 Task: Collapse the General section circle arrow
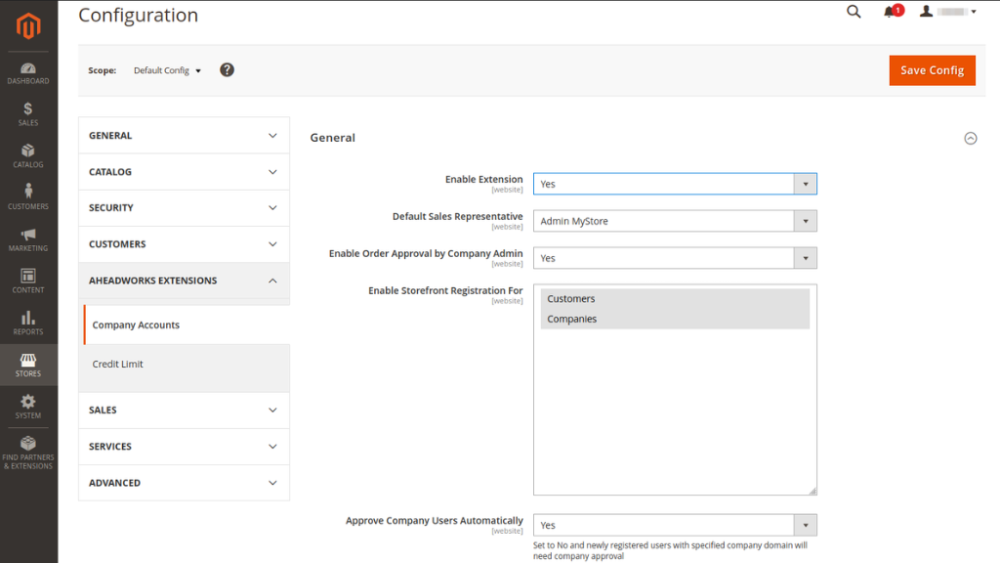[970, 138]
